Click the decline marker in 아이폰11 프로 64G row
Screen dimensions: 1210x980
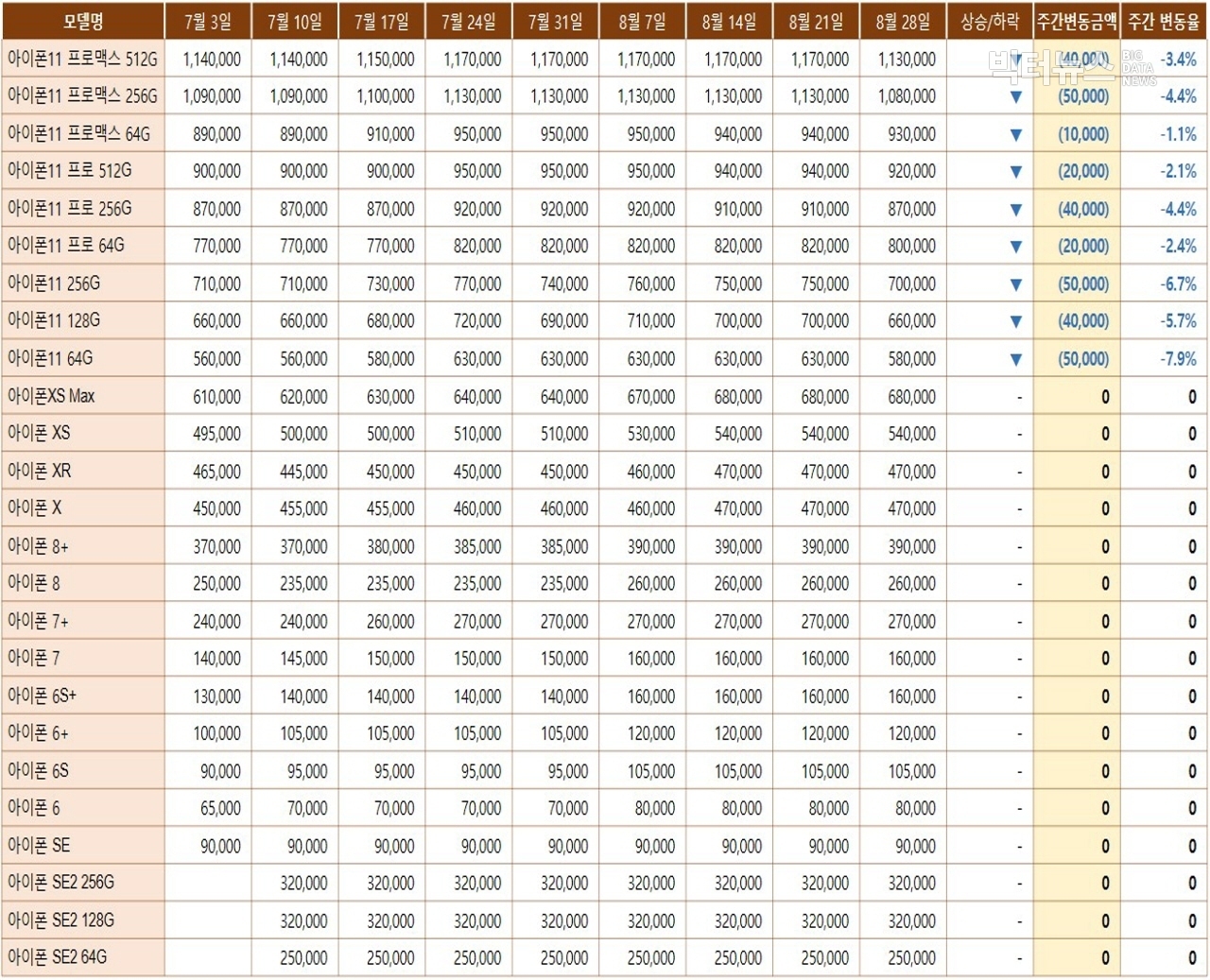[1015, 247]
